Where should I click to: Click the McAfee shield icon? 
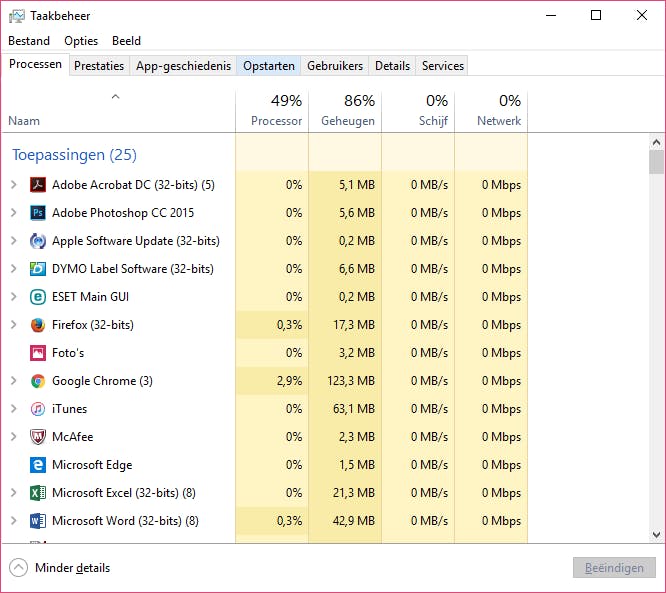tap(38, 437)
